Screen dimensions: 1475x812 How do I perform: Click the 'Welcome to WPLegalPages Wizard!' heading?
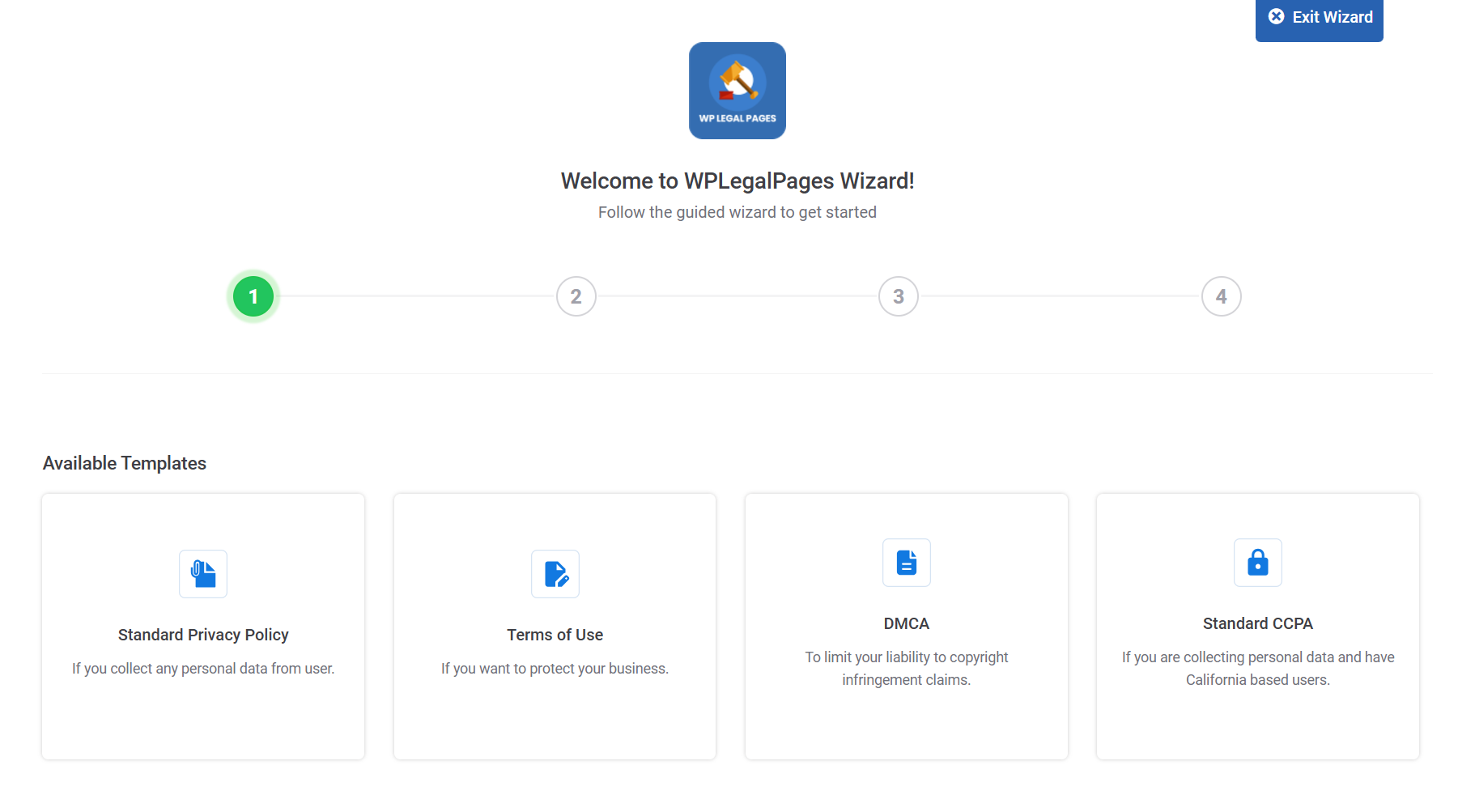pos(737,181)
